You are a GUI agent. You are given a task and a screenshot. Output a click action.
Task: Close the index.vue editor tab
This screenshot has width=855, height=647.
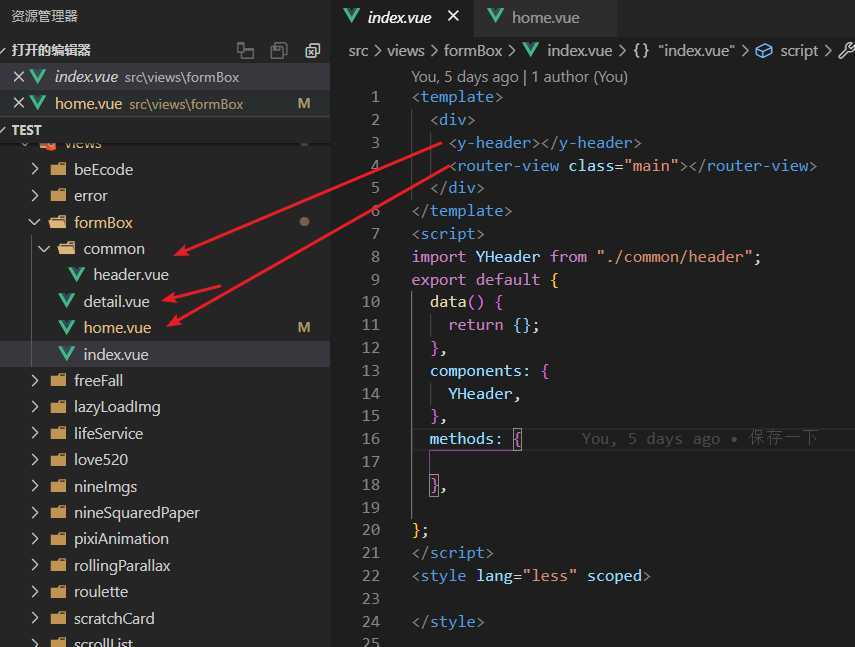(453, 16)
